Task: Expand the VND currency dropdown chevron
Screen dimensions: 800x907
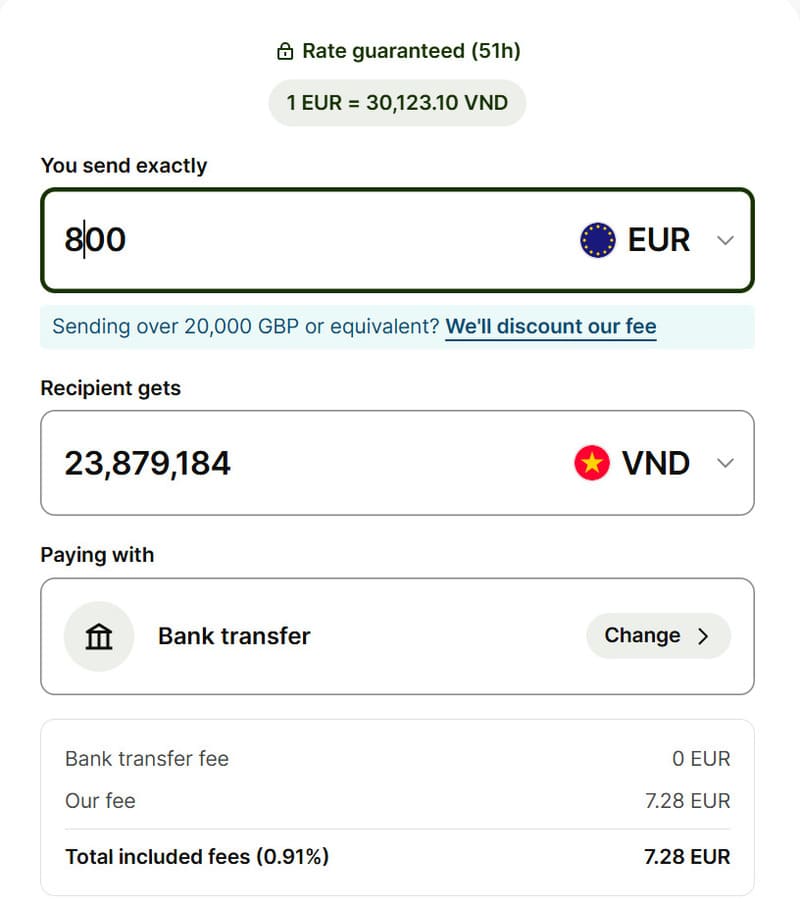Action: click(726, 463)
